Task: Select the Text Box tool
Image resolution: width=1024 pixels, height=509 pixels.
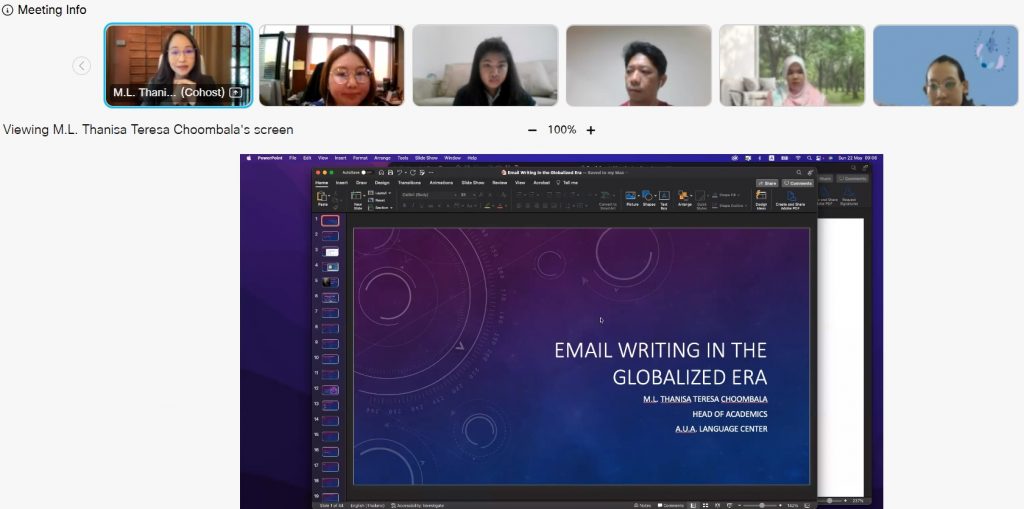Action: (x=664, y=197)
